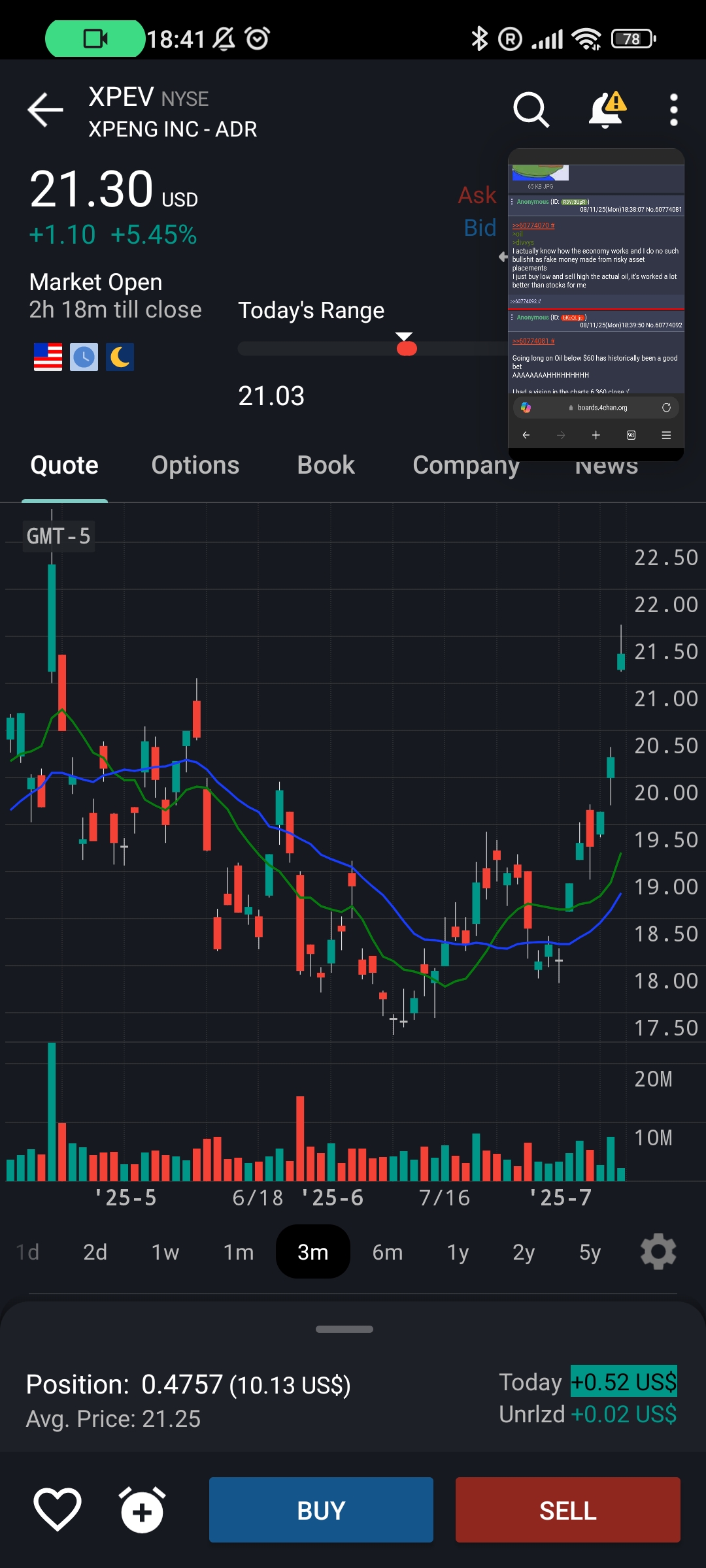Viewport: 706px width, 1568px height.
Task: Open hamburger menu in floating browser
Action: coord(666,435)
